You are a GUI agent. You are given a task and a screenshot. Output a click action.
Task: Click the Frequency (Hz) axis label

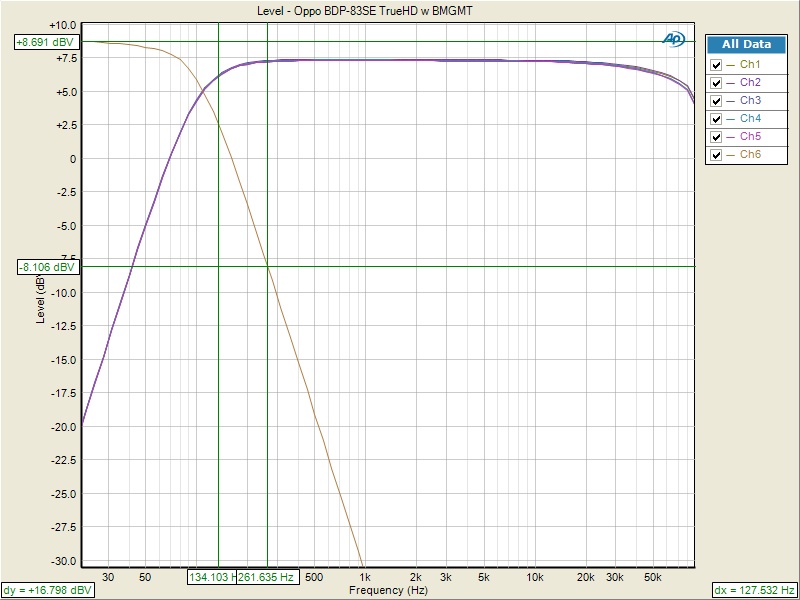(388, 591)
